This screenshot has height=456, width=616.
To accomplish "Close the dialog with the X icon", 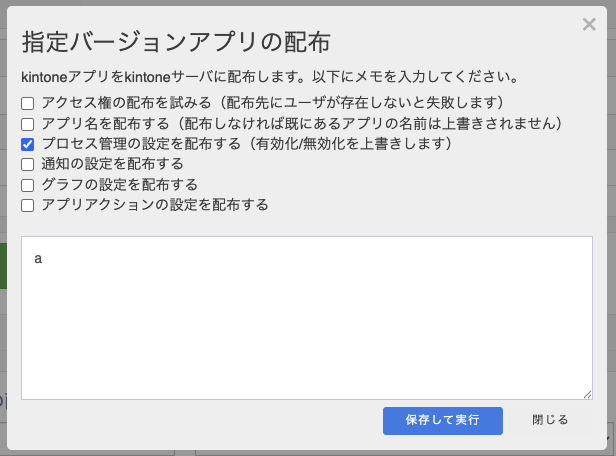I will 589,24.
